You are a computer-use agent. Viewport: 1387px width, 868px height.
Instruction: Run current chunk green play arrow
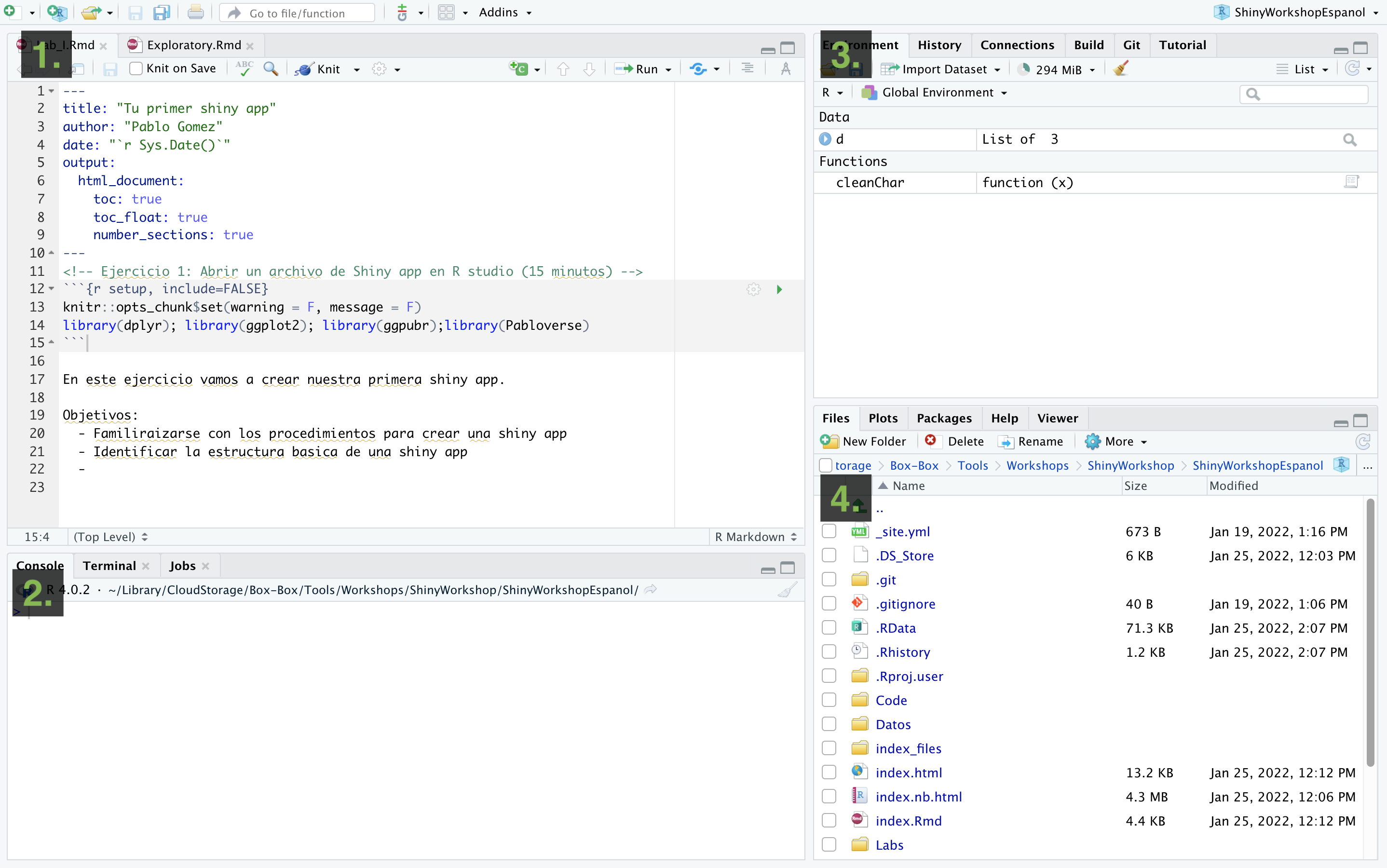coord(780,289)
